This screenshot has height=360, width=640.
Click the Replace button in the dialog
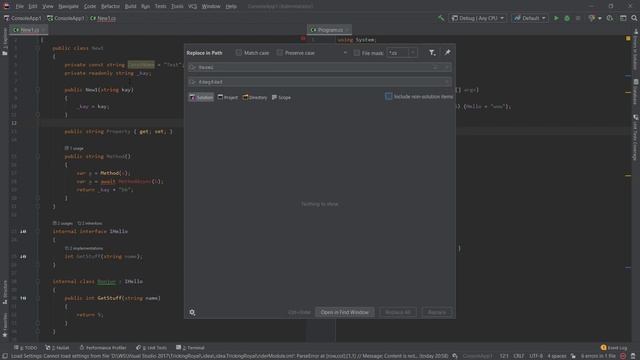point(437,312)
